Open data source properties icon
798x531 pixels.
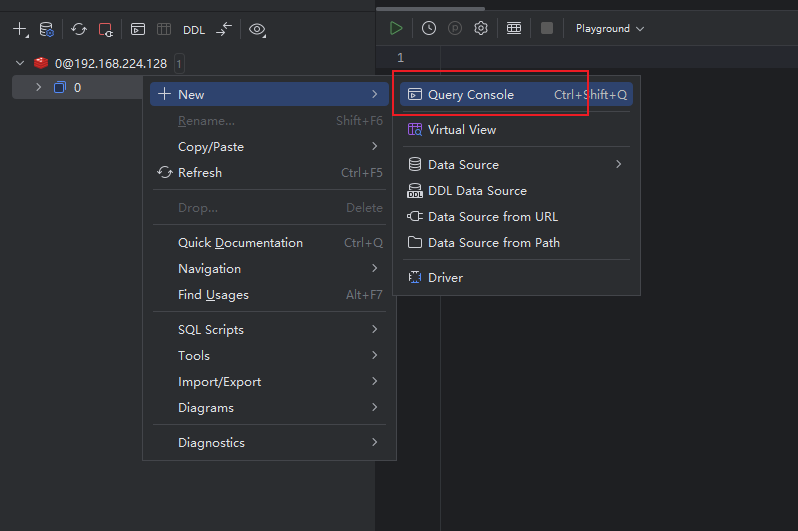[47, 30]
